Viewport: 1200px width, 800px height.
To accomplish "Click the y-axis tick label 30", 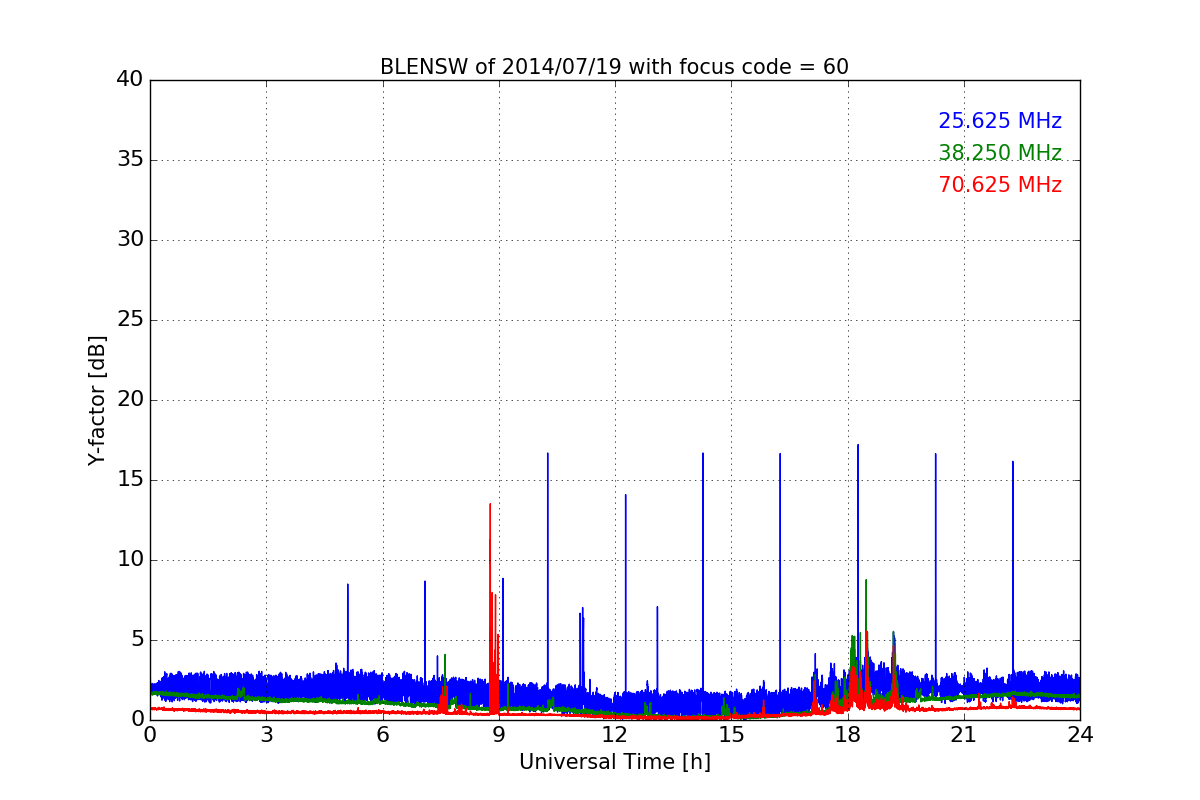I will click(x=129, y=240).
